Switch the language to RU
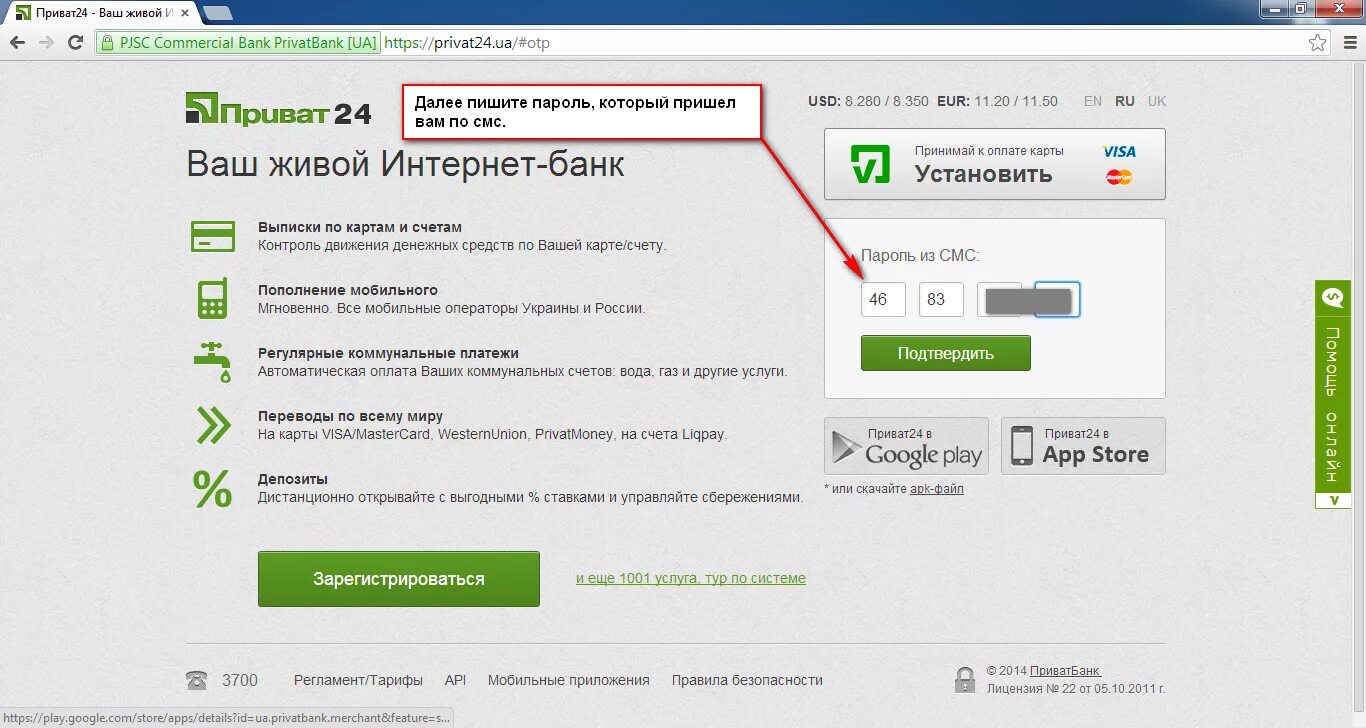This screenshot has height=728, width=1366. click(x=1125, y=101)
